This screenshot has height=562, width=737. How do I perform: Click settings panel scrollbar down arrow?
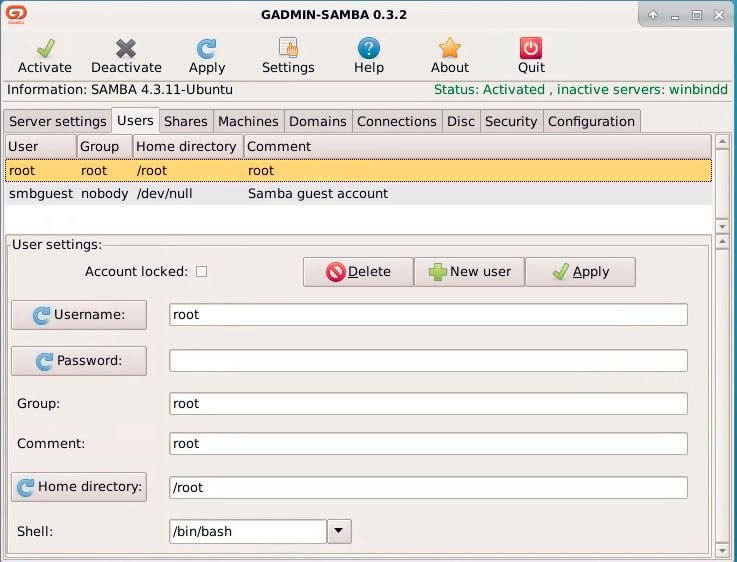click(x=722, y=550)
